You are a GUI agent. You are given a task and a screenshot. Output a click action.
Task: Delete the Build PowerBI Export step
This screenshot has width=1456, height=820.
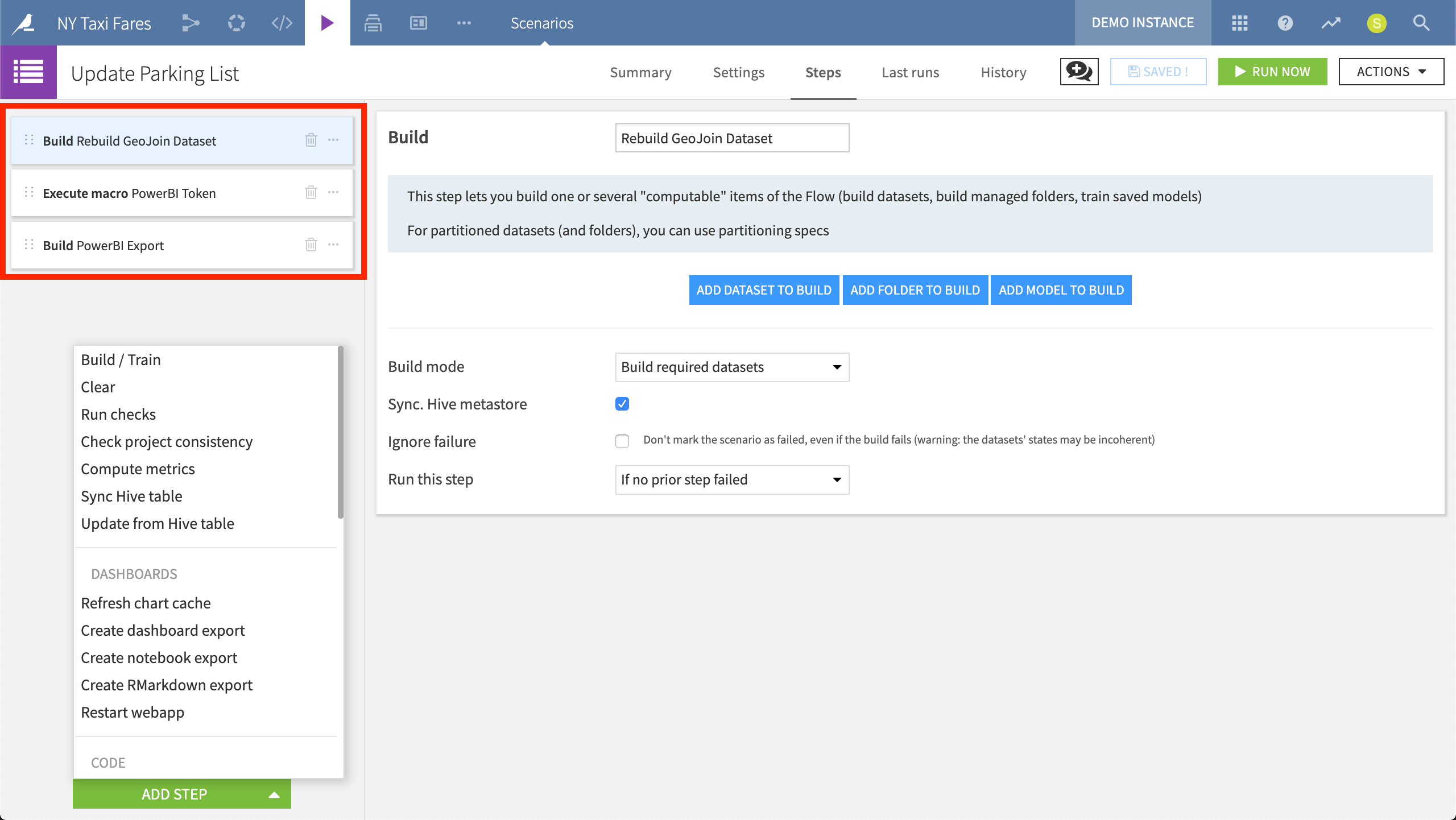click(x=311, y=245)
